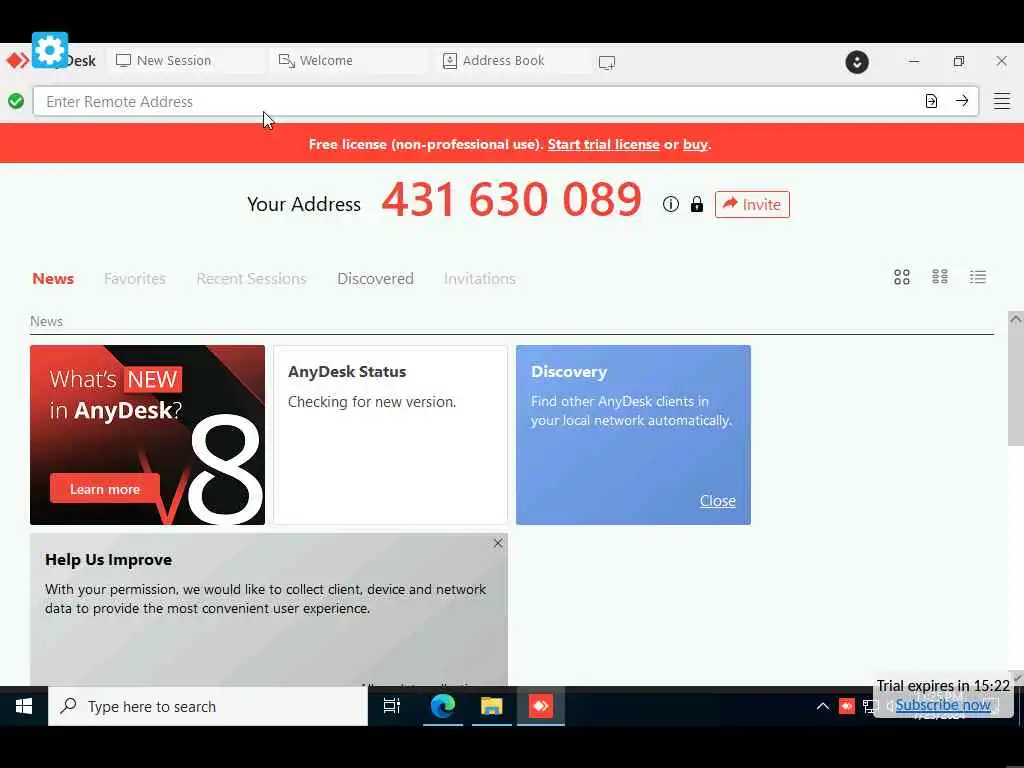The image size is (1024, 768).
Task: Add a new session tab icon
Action: [x=607, y=62]
